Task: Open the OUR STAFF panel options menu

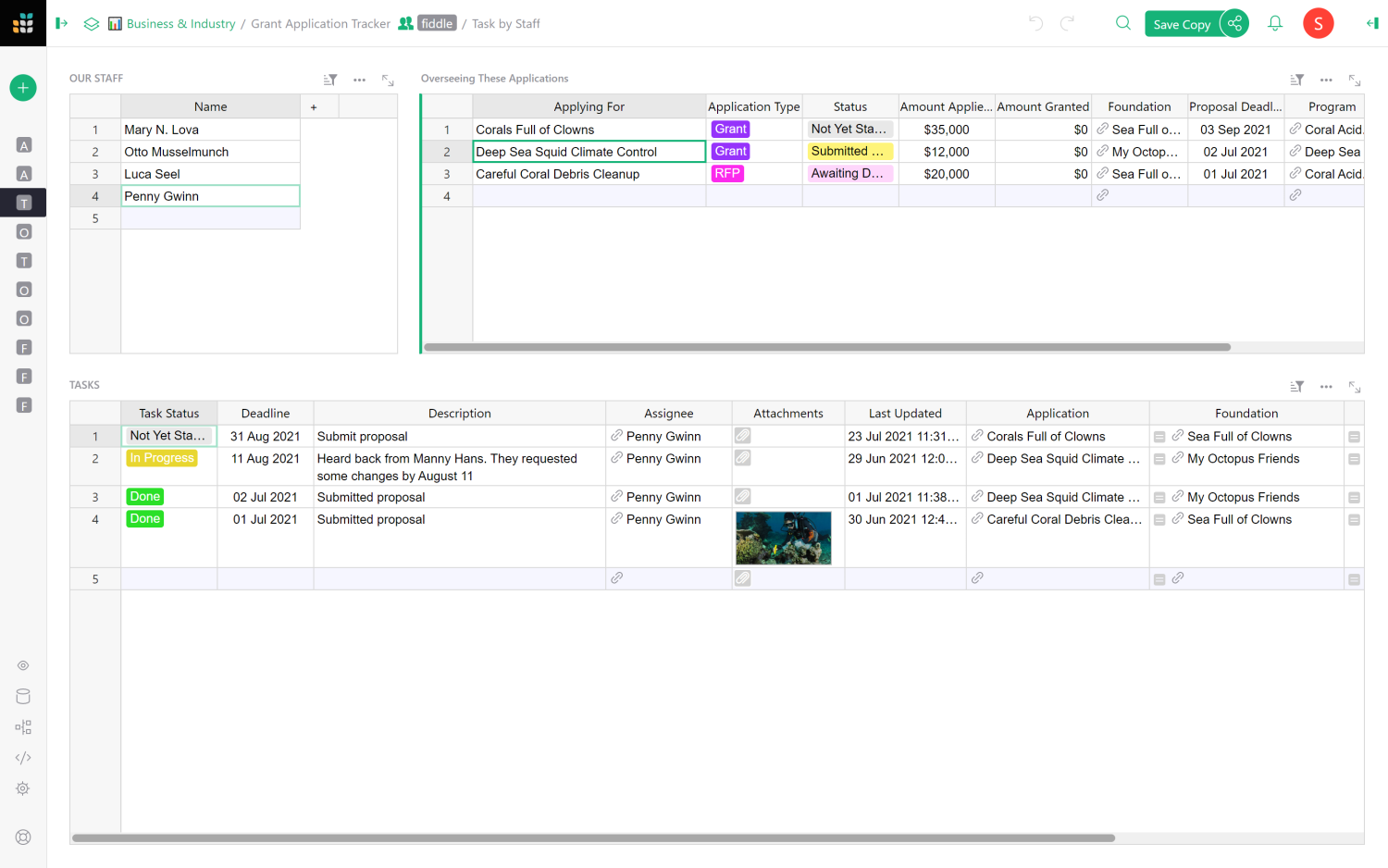Action: (359, 81)
